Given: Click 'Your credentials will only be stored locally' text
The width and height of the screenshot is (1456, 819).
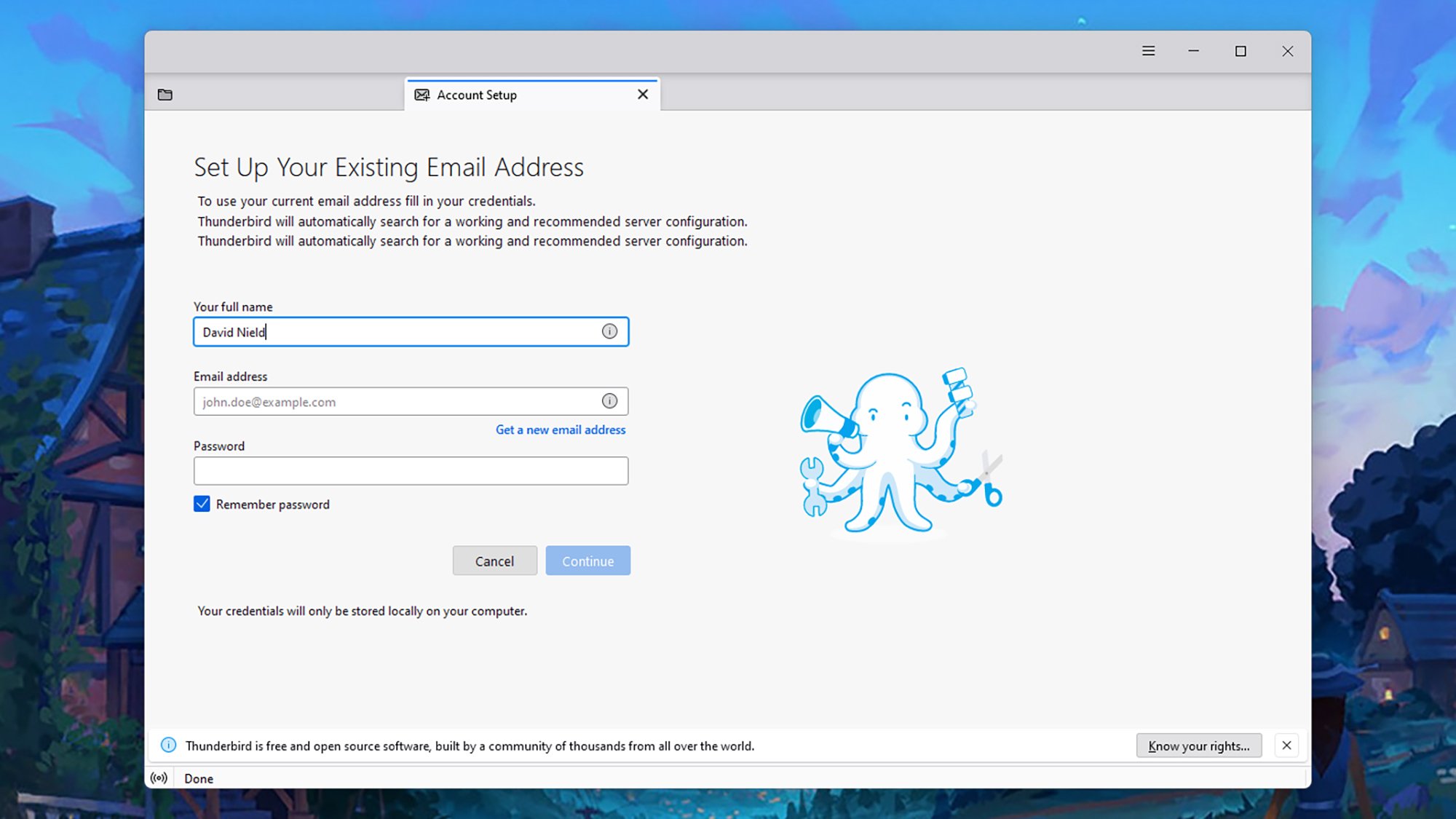Looking at the screenshot, I should pos(362,611).
